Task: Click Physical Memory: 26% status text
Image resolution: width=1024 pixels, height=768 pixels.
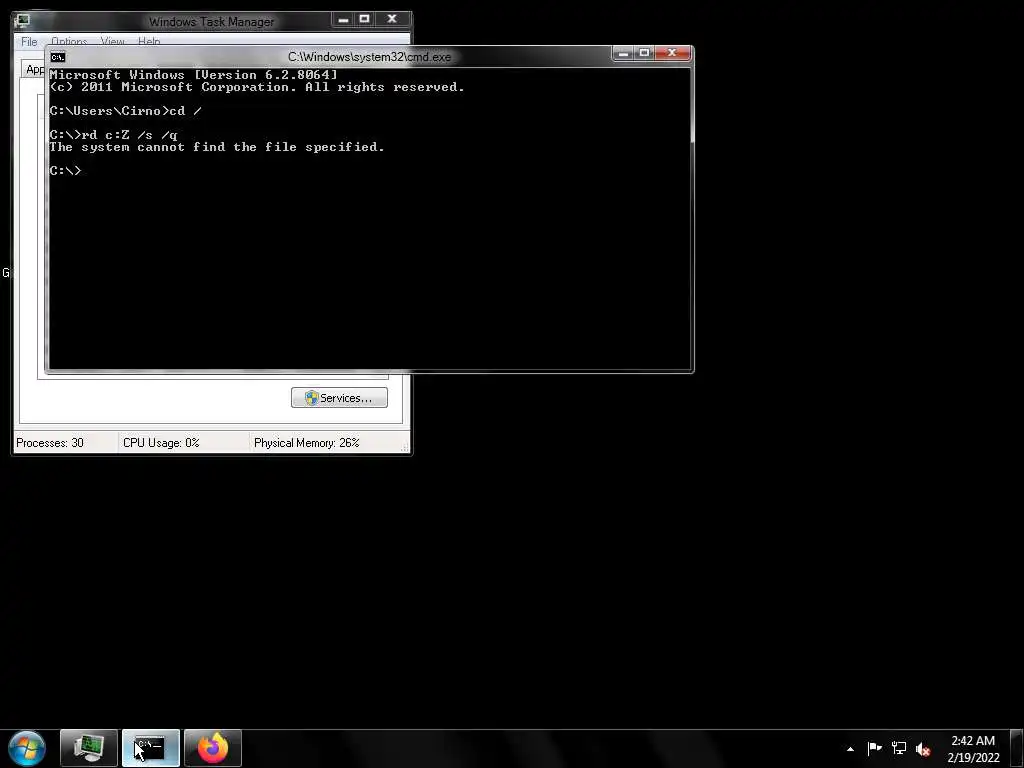Action: click(307, 443)
